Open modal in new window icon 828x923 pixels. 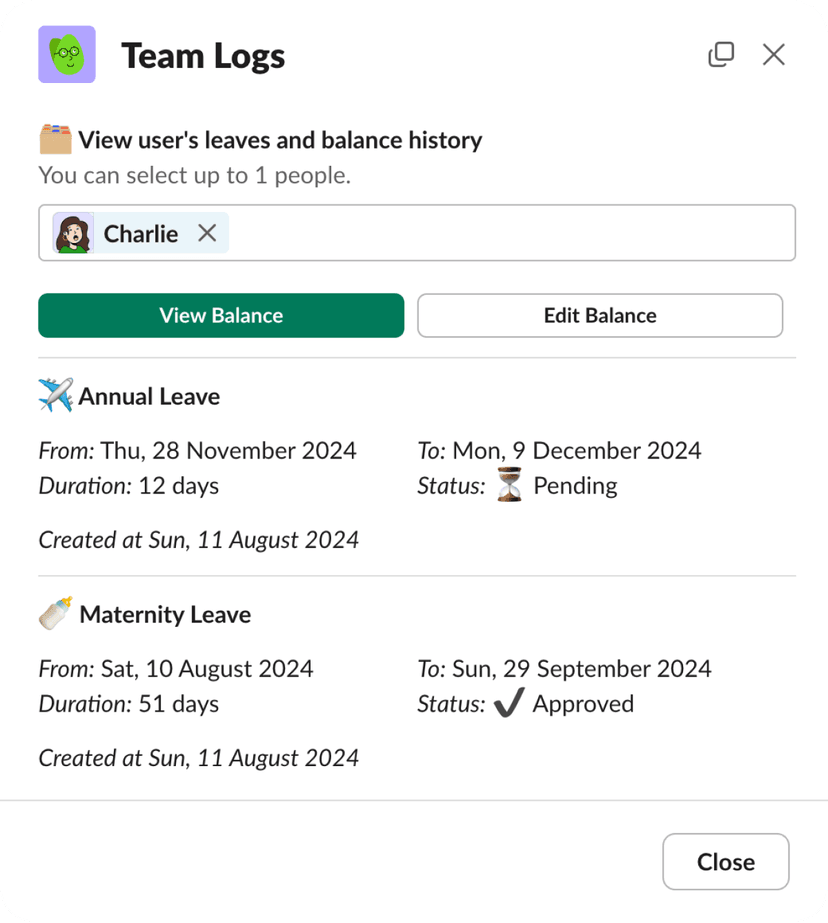pyautogui.click(x=721, y=55)
